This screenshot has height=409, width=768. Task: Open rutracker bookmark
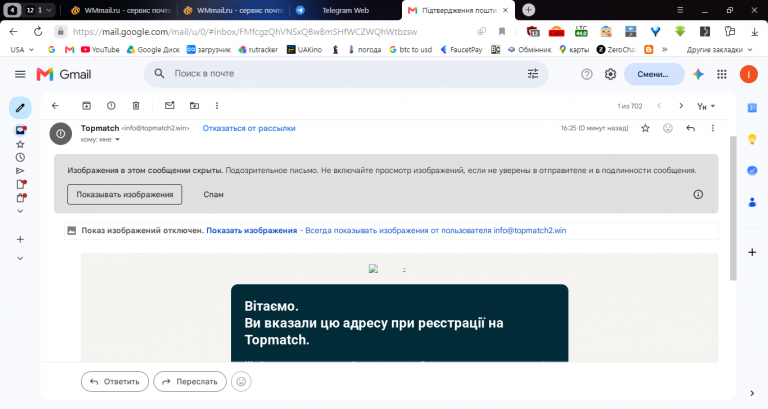[258, 49]
